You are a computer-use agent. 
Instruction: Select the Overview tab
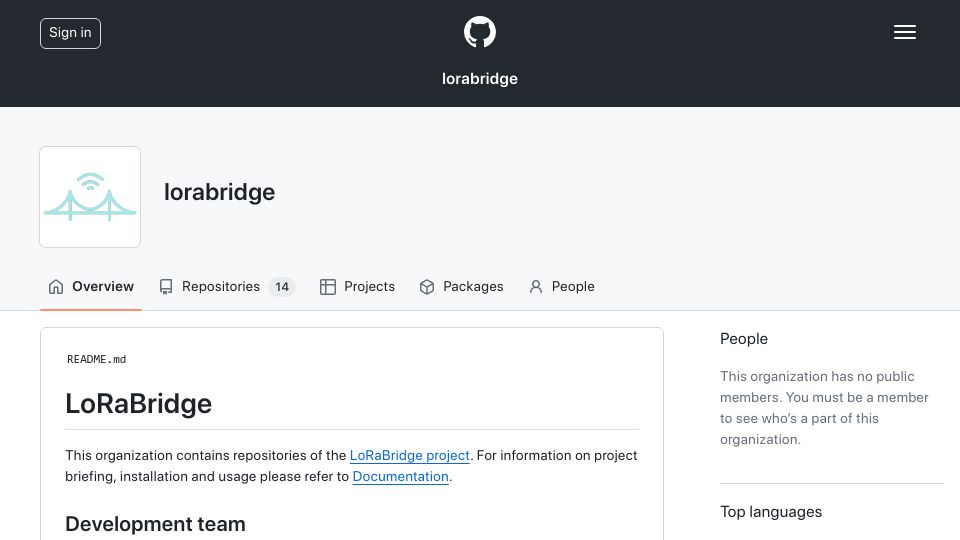pyautogui.click(x=91, y=287)
